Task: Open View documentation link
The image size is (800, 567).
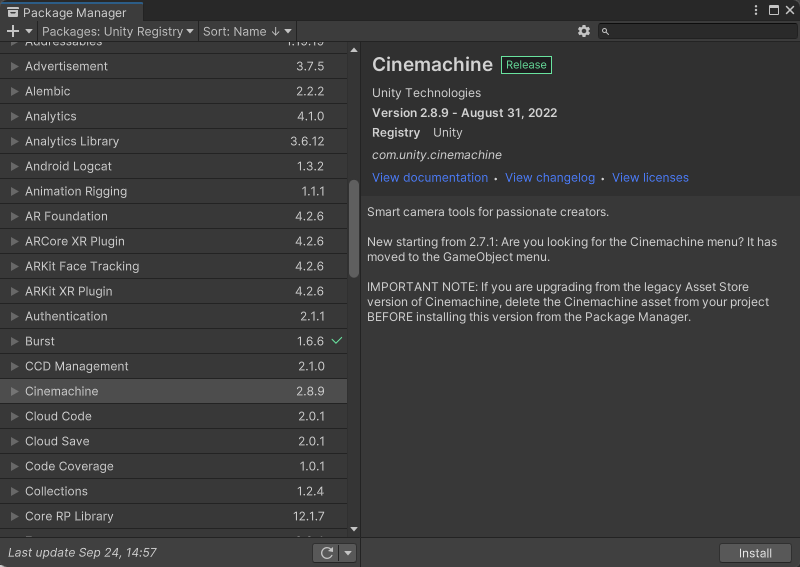Action: click(x=430, y=178)
